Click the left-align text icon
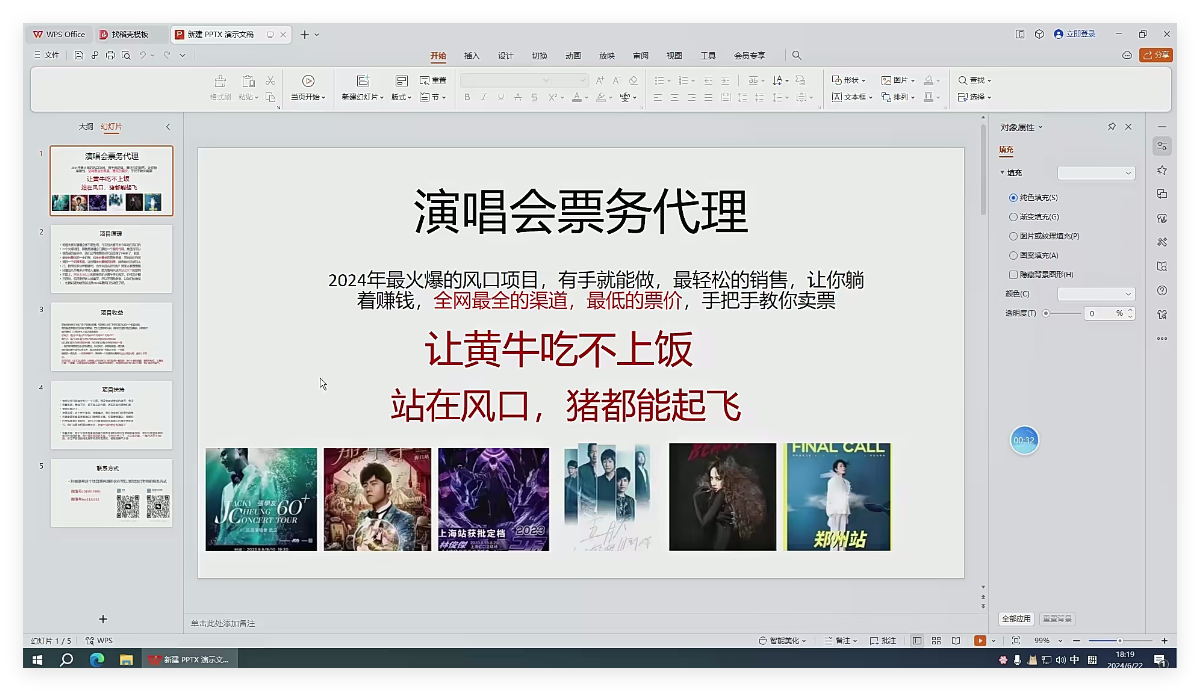 (x=658, y=97)
